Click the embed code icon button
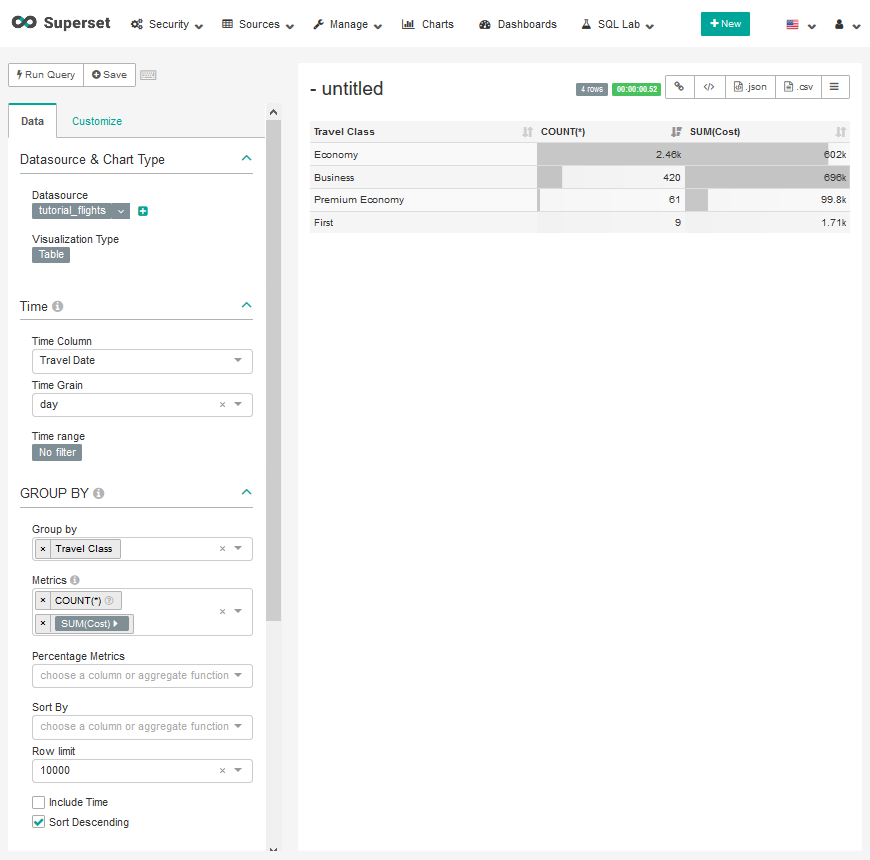This screenshot has width=870, height=860. [x=708, y=87]
